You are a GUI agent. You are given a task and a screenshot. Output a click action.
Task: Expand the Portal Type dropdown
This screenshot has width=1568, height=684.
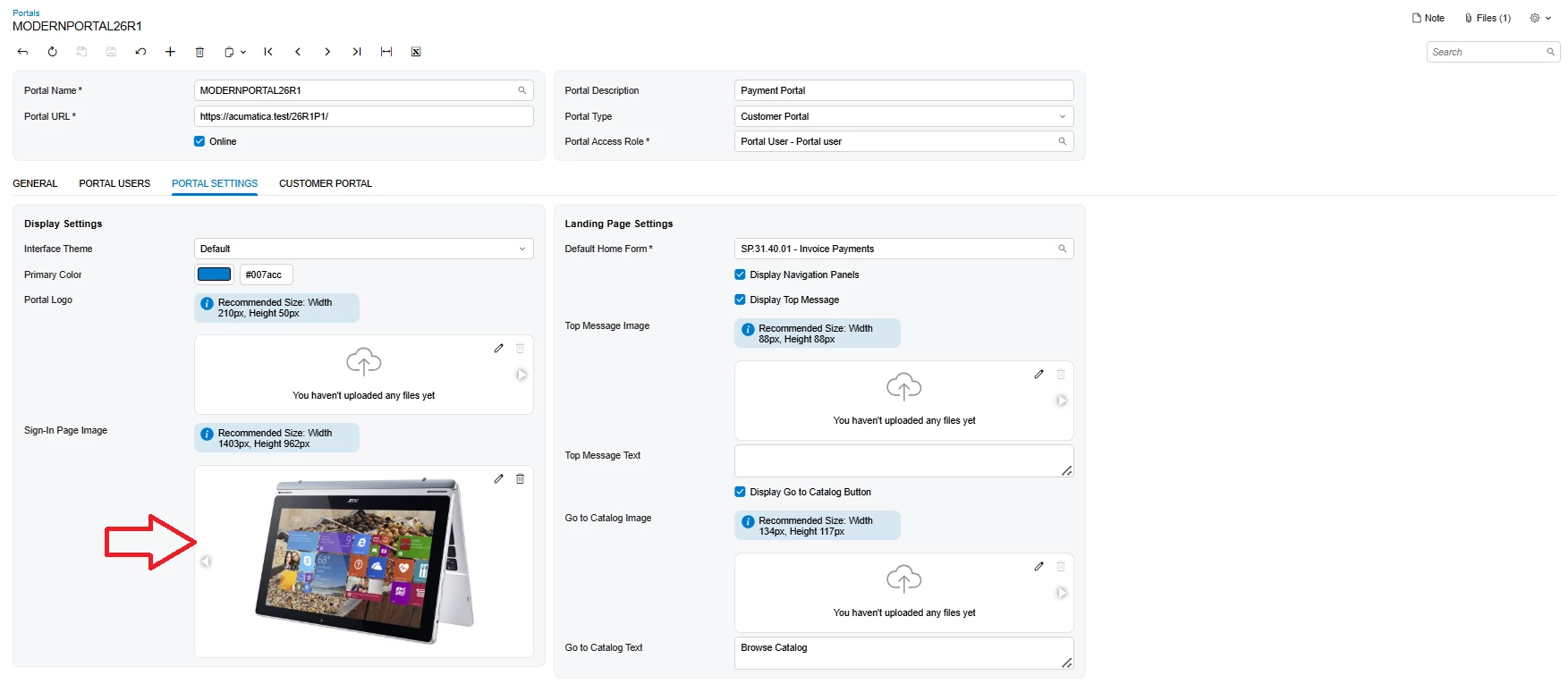pos(1063,116)
